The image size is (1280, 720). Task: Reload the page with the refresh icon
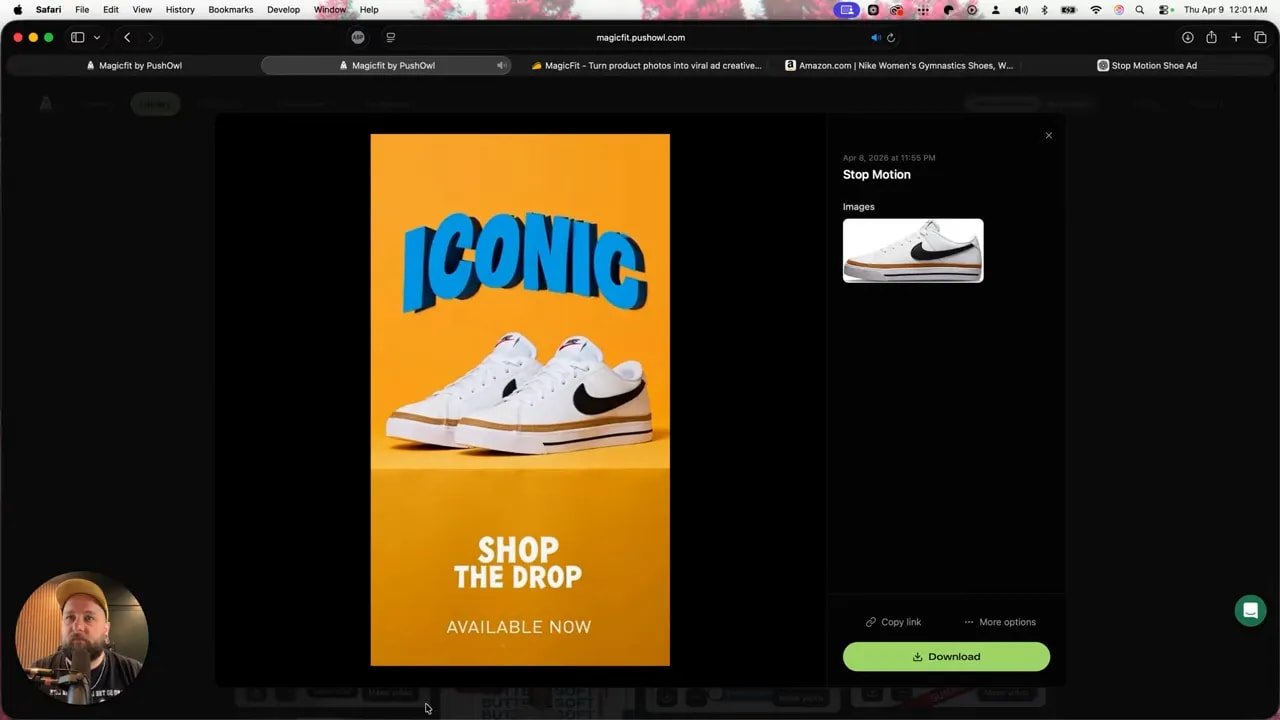pyautogui.click(x=891, y=37)
